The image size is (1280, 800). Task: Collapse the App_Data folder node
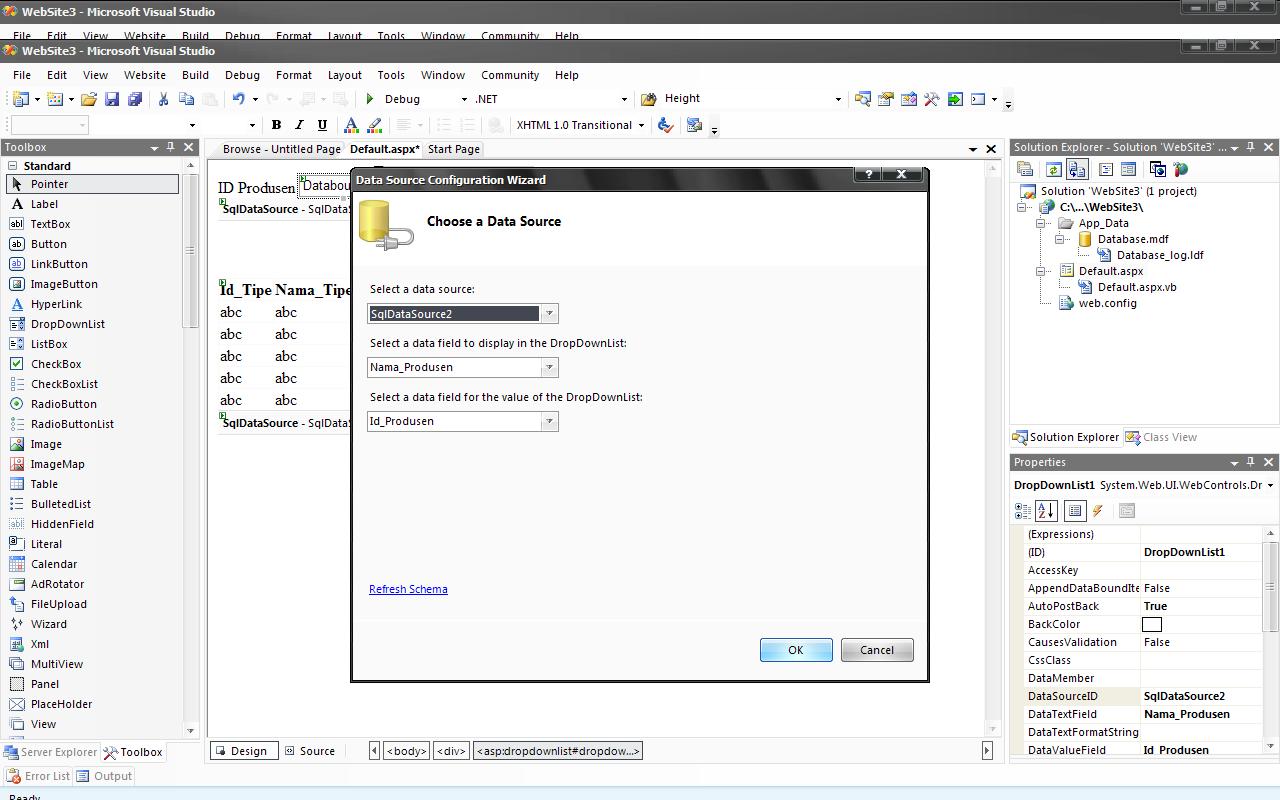pyautogui.click(x=1041, y=223)
